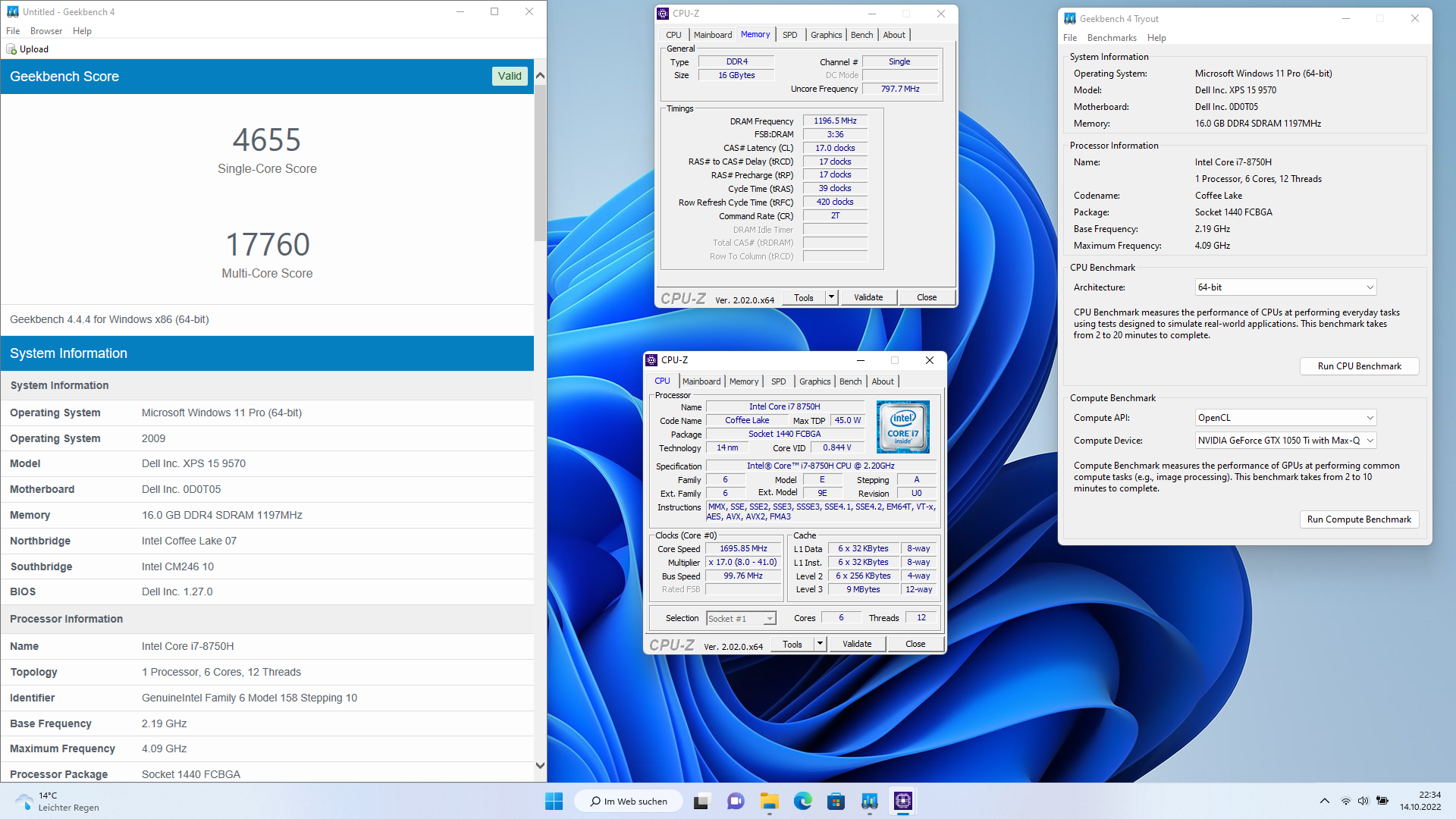Click Untitled Geekbench 4 window title icon
1456x819 pixels.
(x=12, y=12)
